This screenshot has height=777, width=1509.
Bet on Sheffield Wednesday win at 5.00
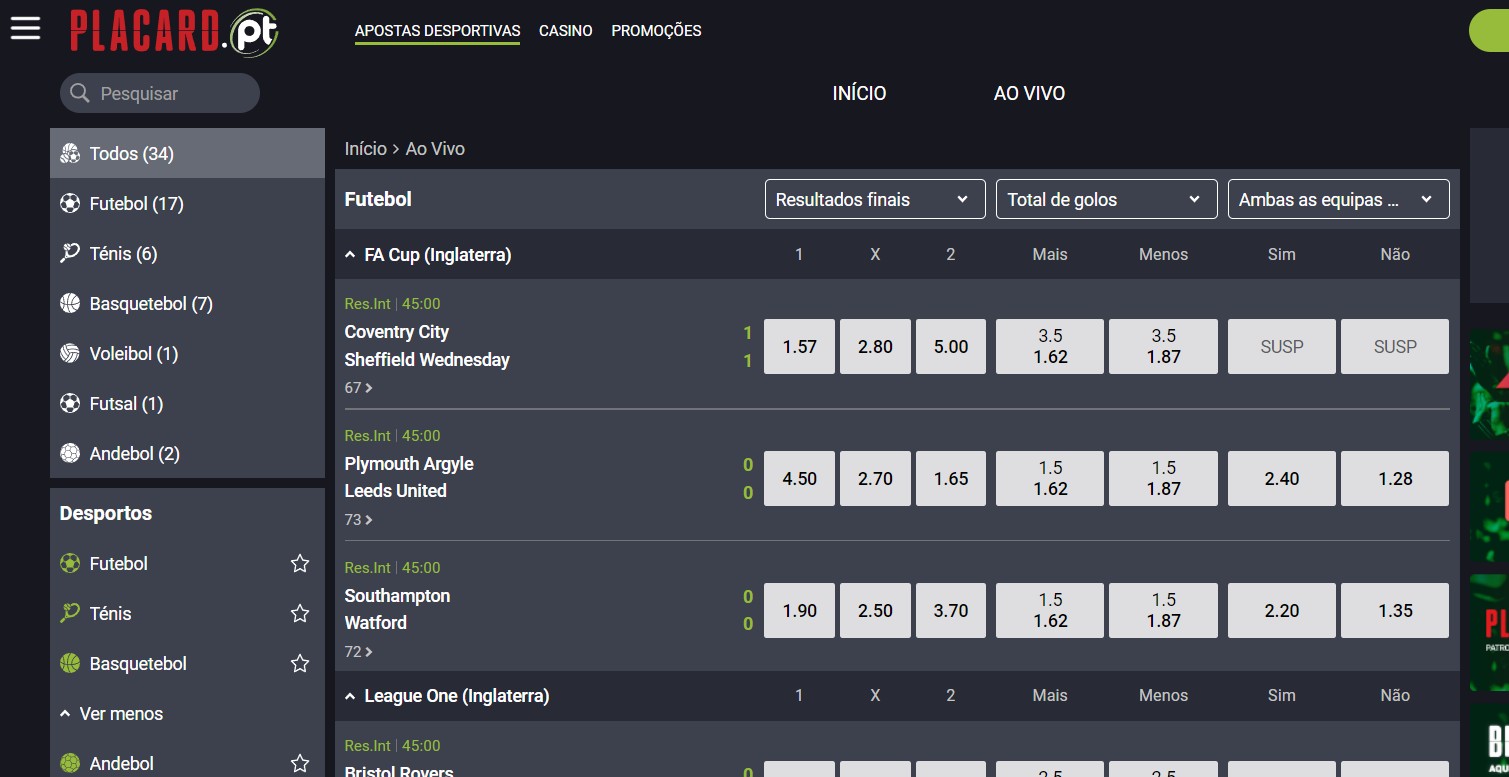coord(951,346)
